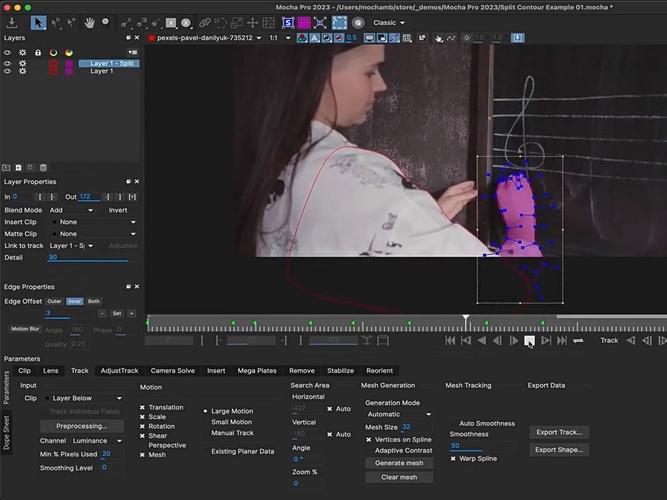Toggle the Shear motion checkbox
The height and width of the screenshot is (500, 667).
143,435
